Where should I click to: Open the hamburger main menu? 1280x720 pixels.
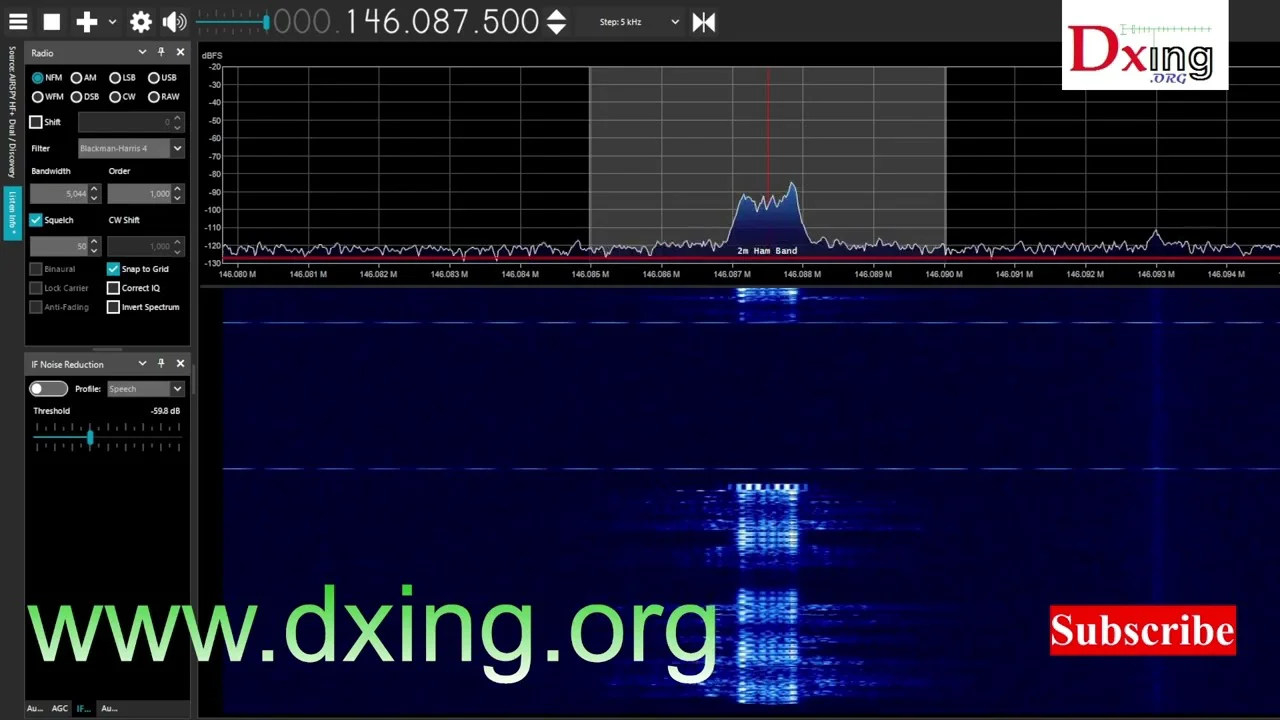18,22
